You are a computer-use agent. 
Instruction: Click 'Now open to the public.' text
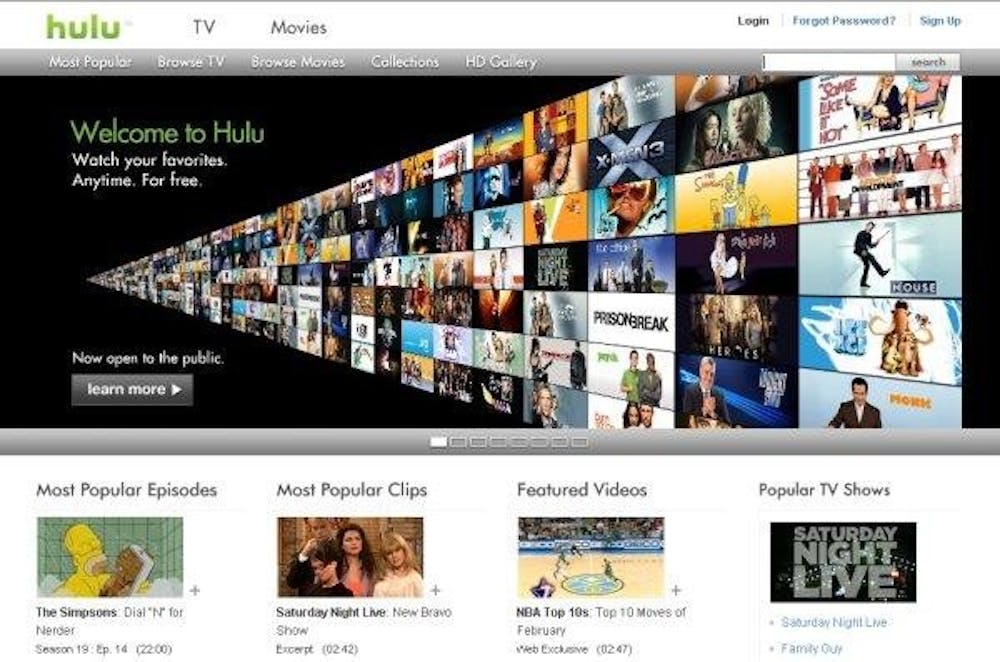(148, 358)
